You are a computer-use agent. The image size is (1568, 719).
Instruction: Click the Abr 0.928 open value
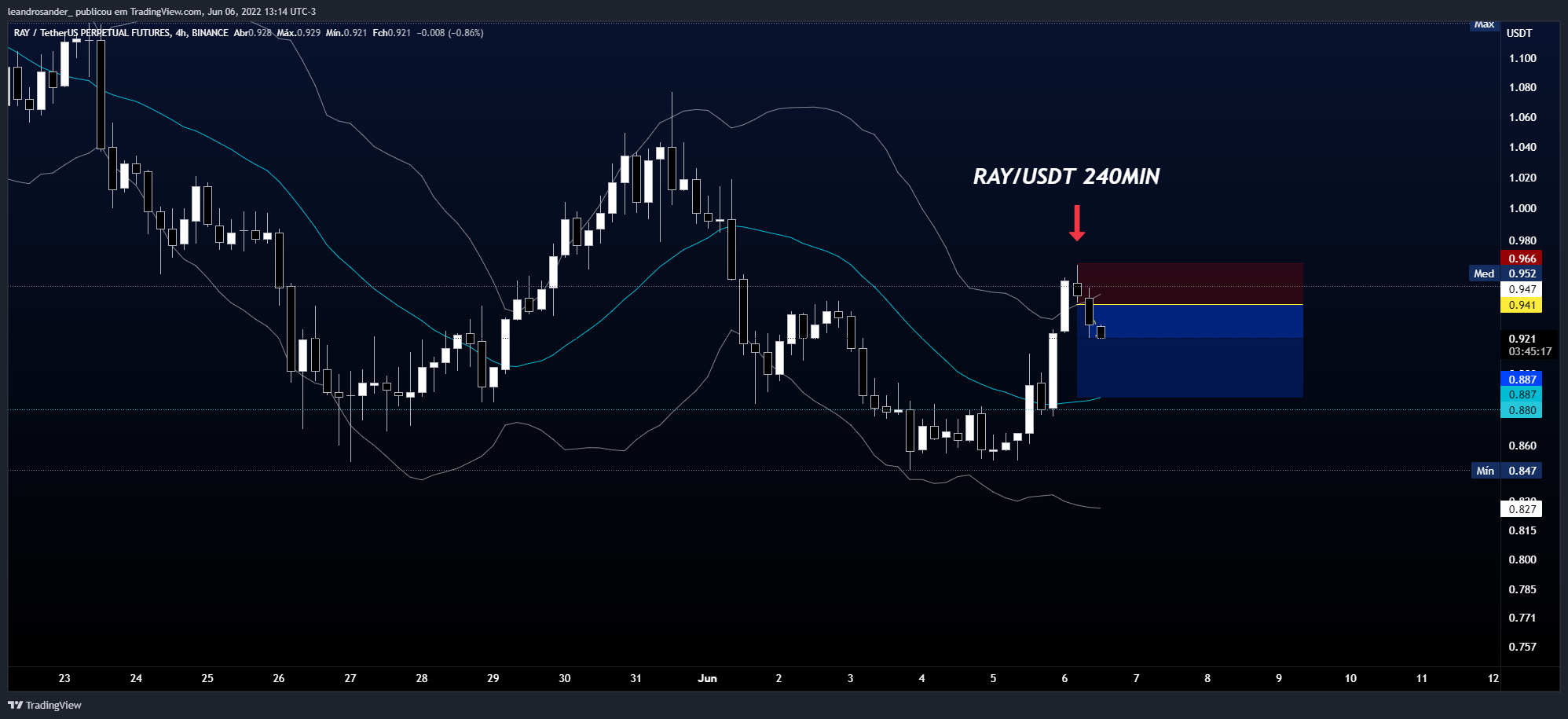[252, 33]
